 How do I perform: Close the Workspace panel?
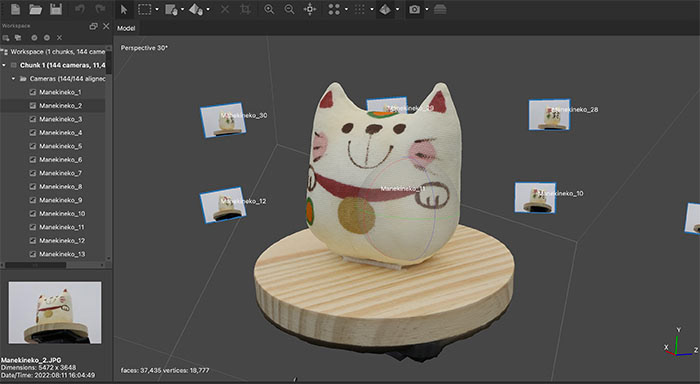point(106,26)
